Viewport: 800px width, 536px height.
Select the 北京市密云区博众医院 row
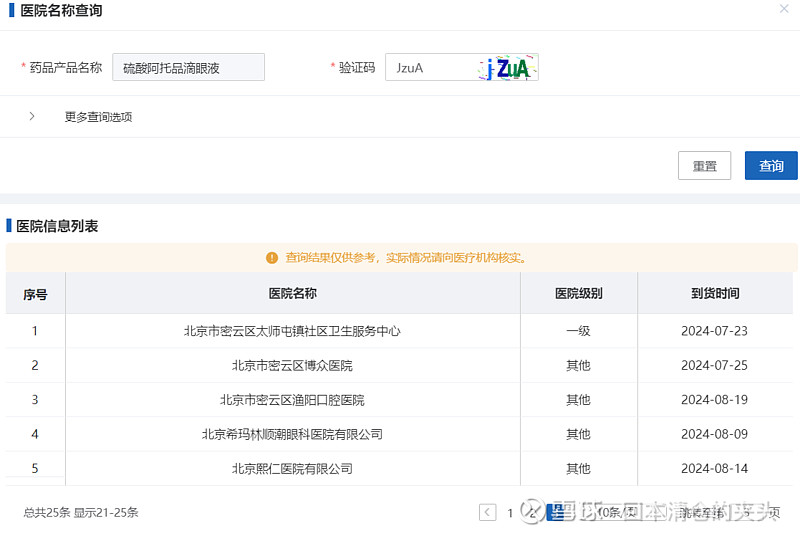[x=292, y=366]
